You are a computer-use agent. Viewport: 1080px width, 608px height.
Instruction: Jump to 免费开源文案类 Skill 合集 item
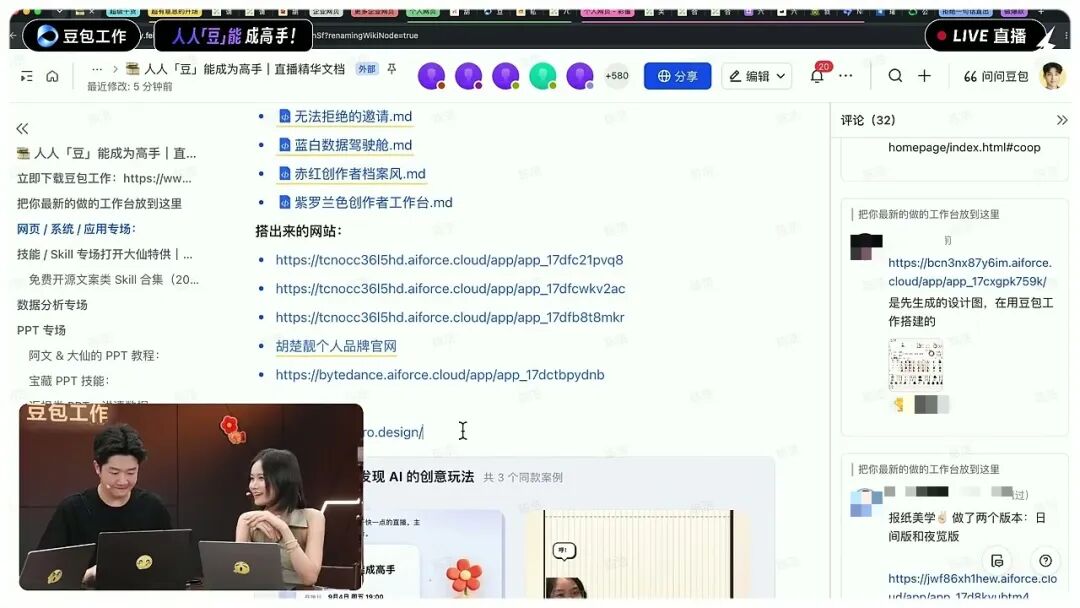coord(114,280)
